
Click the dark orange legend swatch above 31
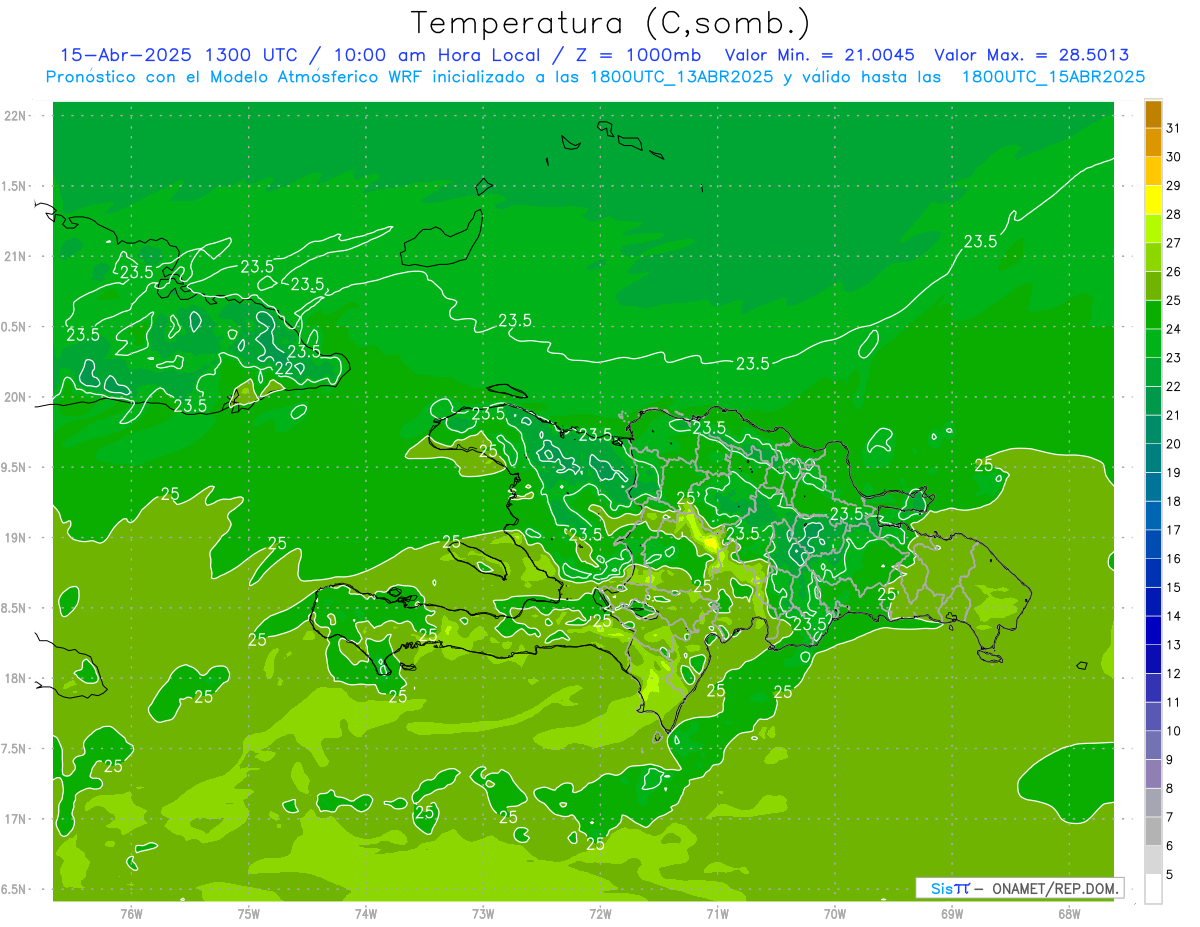[1153, 114]
